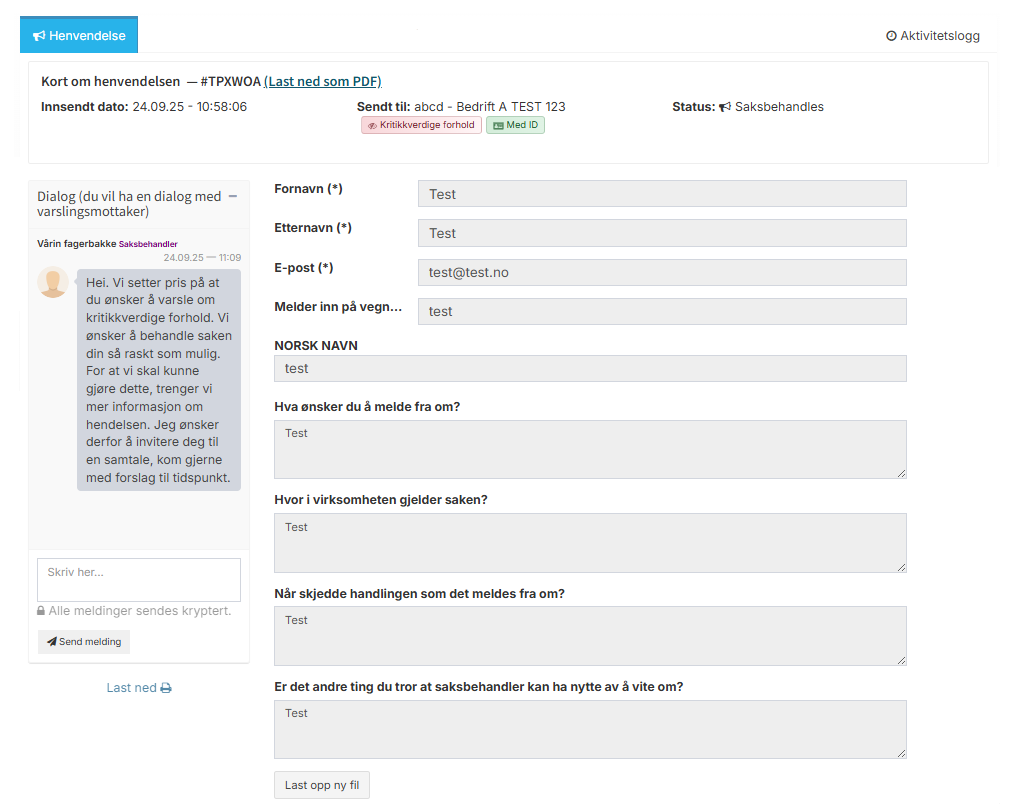Click the Etternavn input field

click(x=662, y=233)
